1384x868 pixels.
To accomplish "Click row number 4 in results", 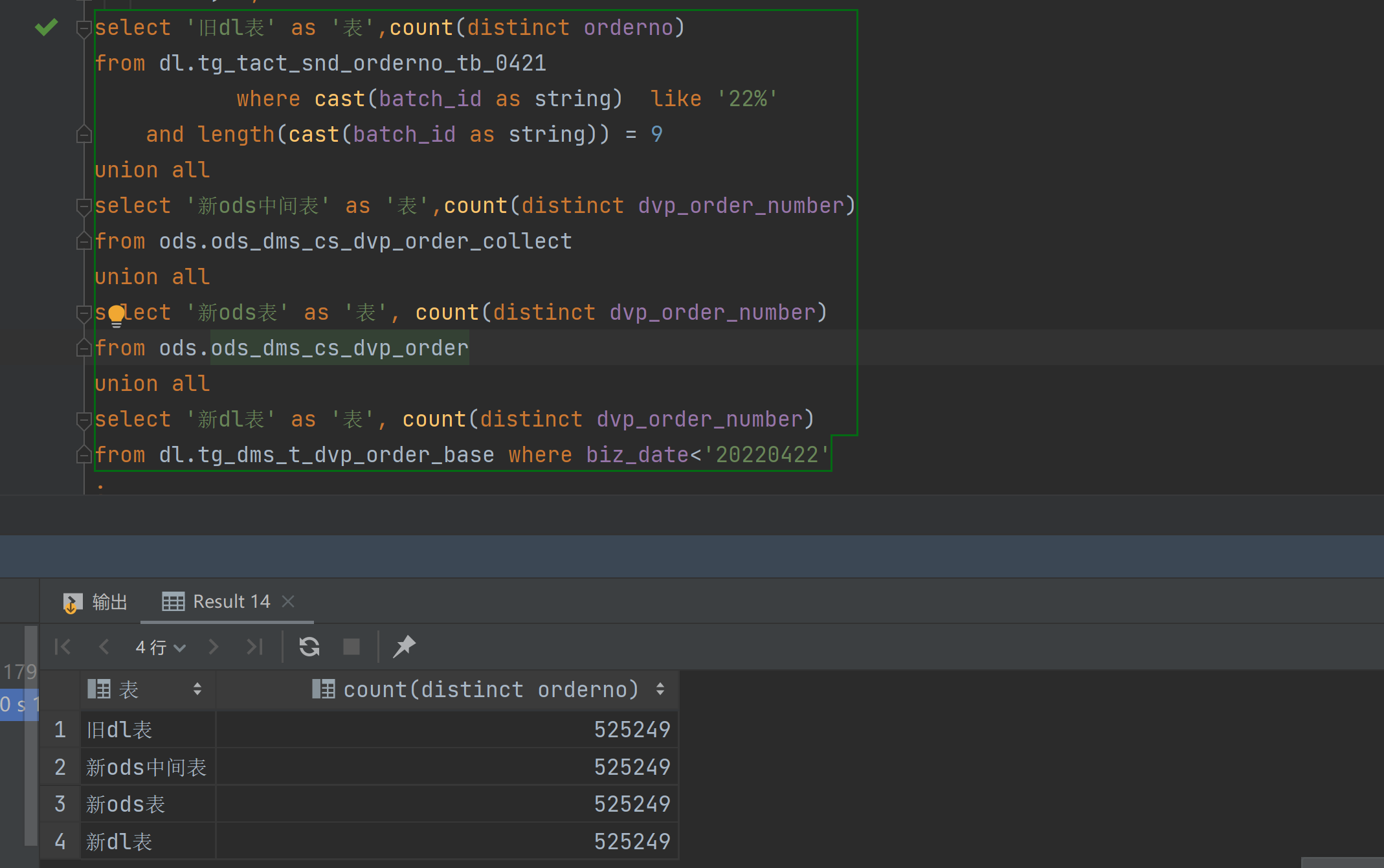I will [60, 841].
